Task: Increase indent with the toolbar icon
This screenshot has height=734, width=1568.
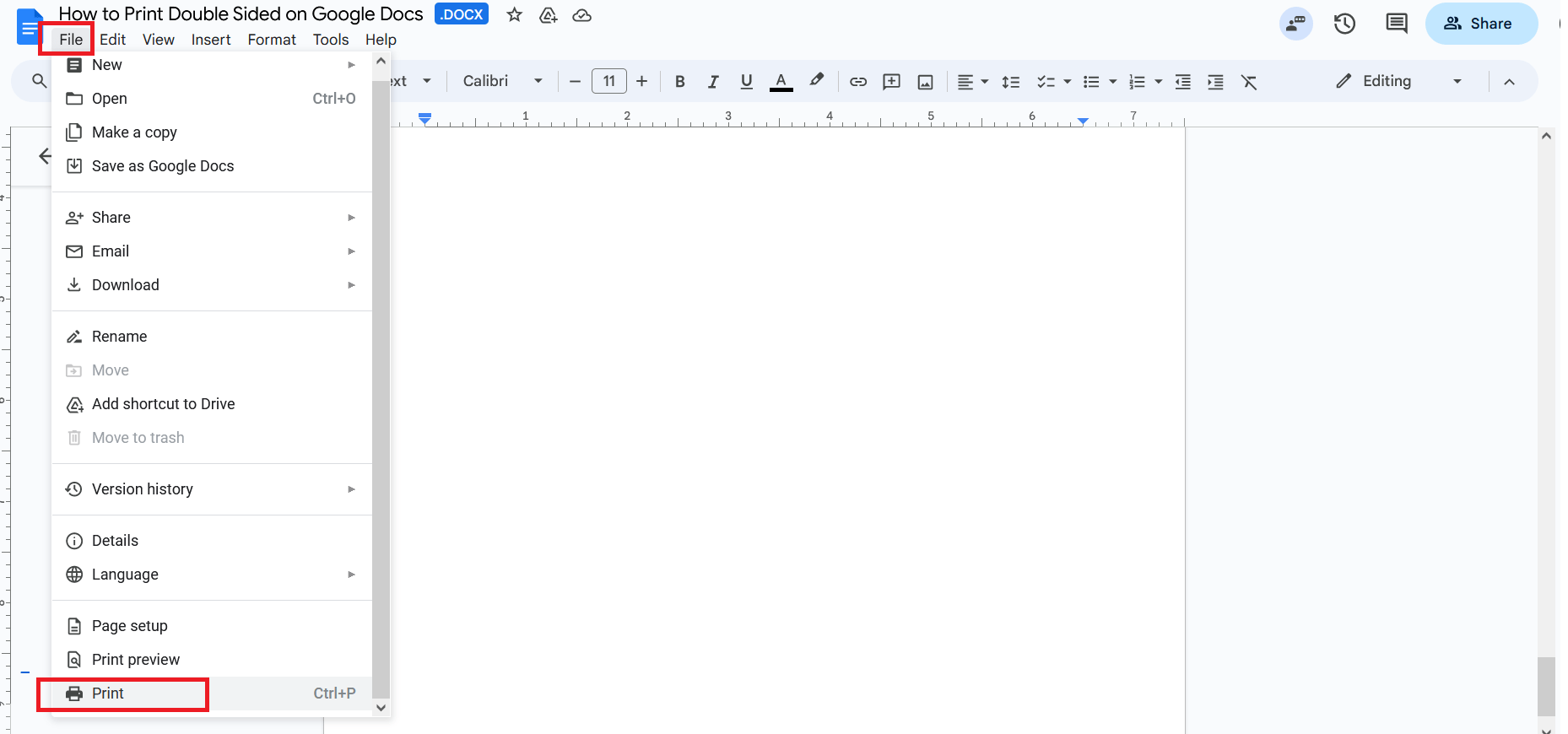Action: click(x=1215, y=81)
